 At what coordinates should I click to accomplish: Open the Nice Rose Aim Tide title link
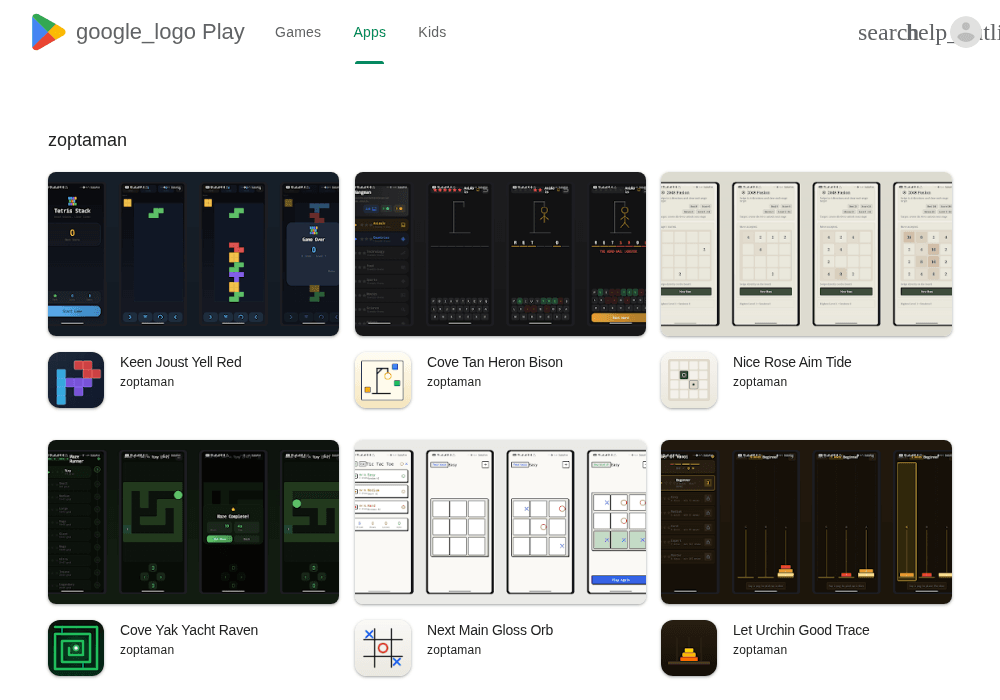tap(791, 362)
